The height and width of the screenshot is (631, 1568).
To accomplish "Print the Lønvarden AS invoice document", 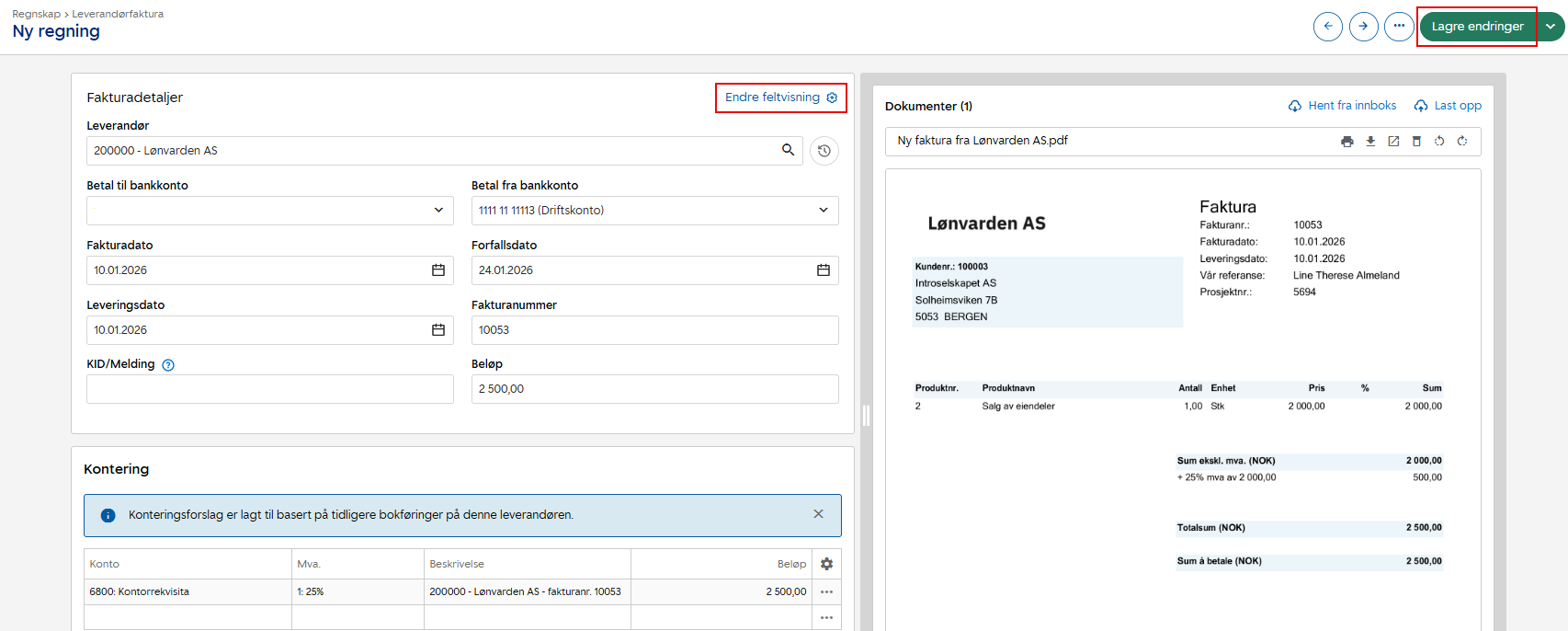I will click(x=1346, y=142).
